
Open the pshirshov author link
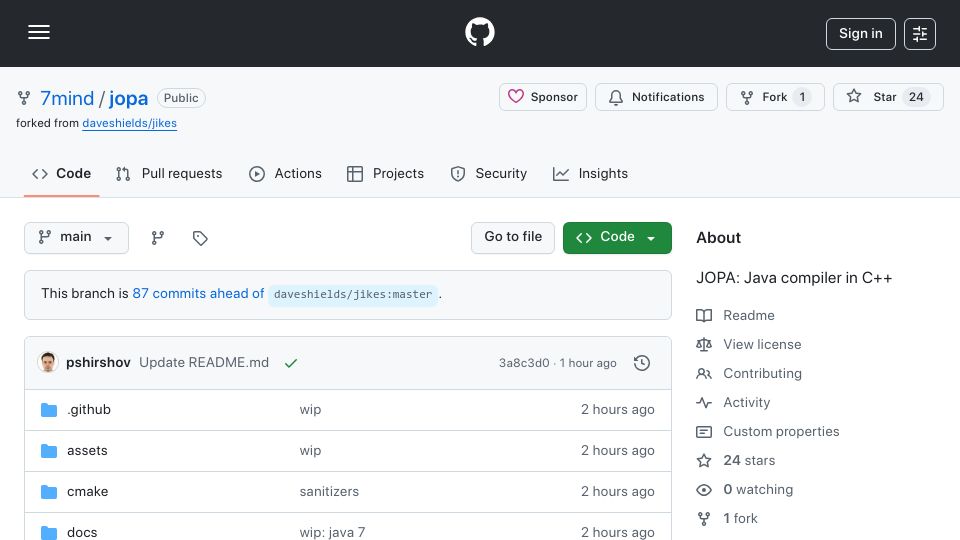coord(98,362)
